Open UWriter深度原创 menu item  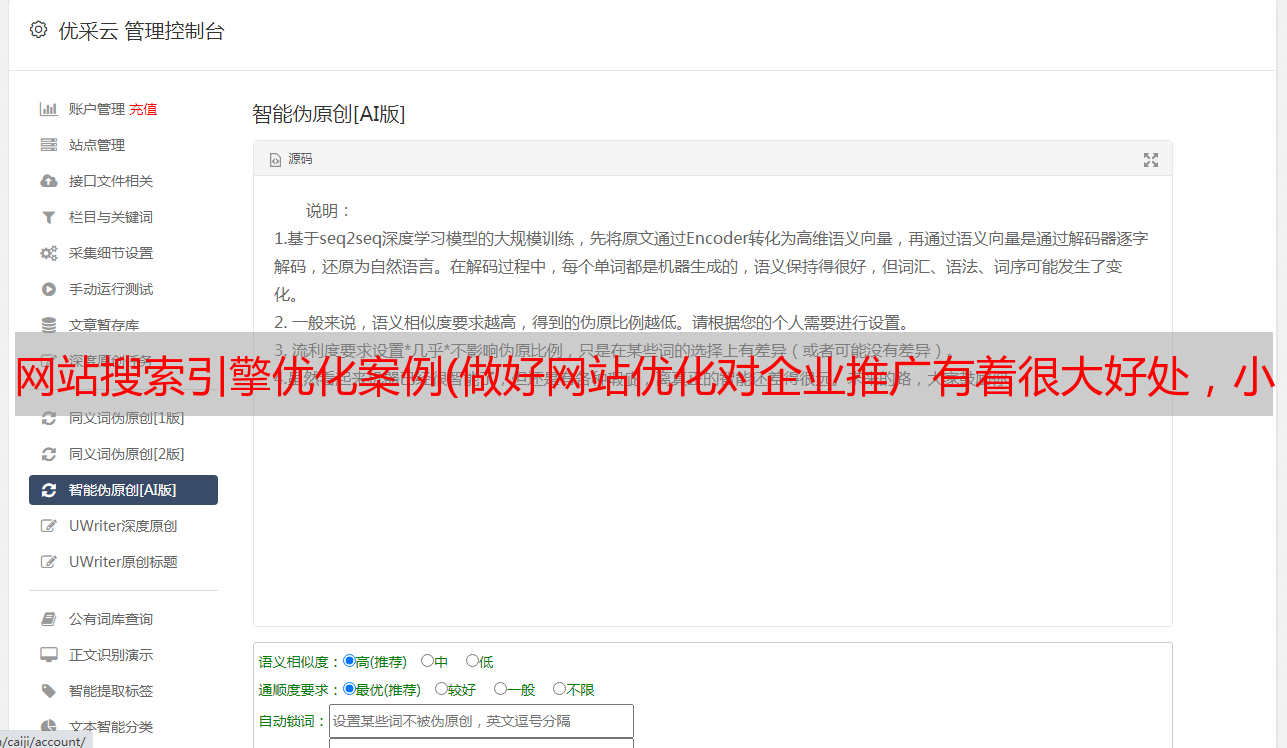tap(123, 526)
